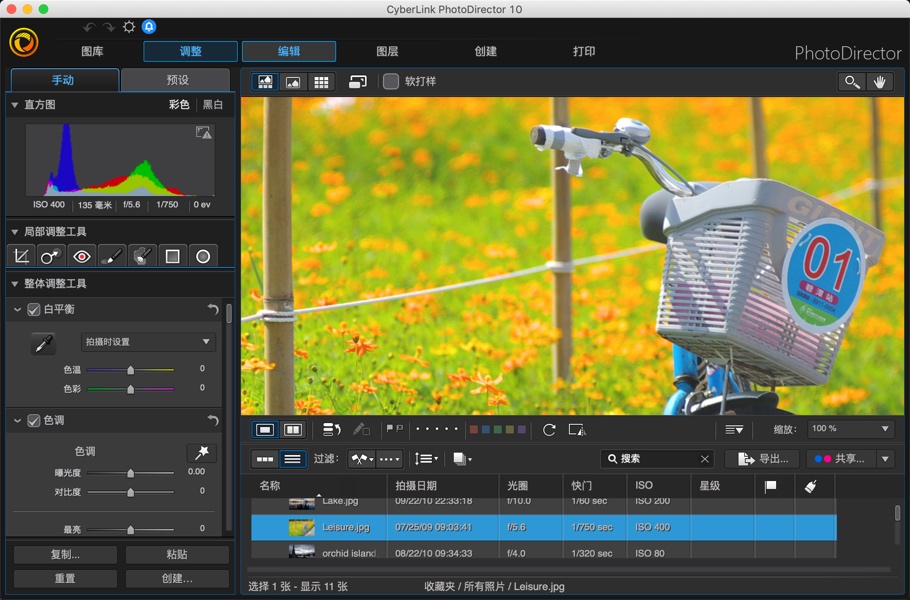Select the Radial Filter tool
910x600 pixels.
[203, 256]
